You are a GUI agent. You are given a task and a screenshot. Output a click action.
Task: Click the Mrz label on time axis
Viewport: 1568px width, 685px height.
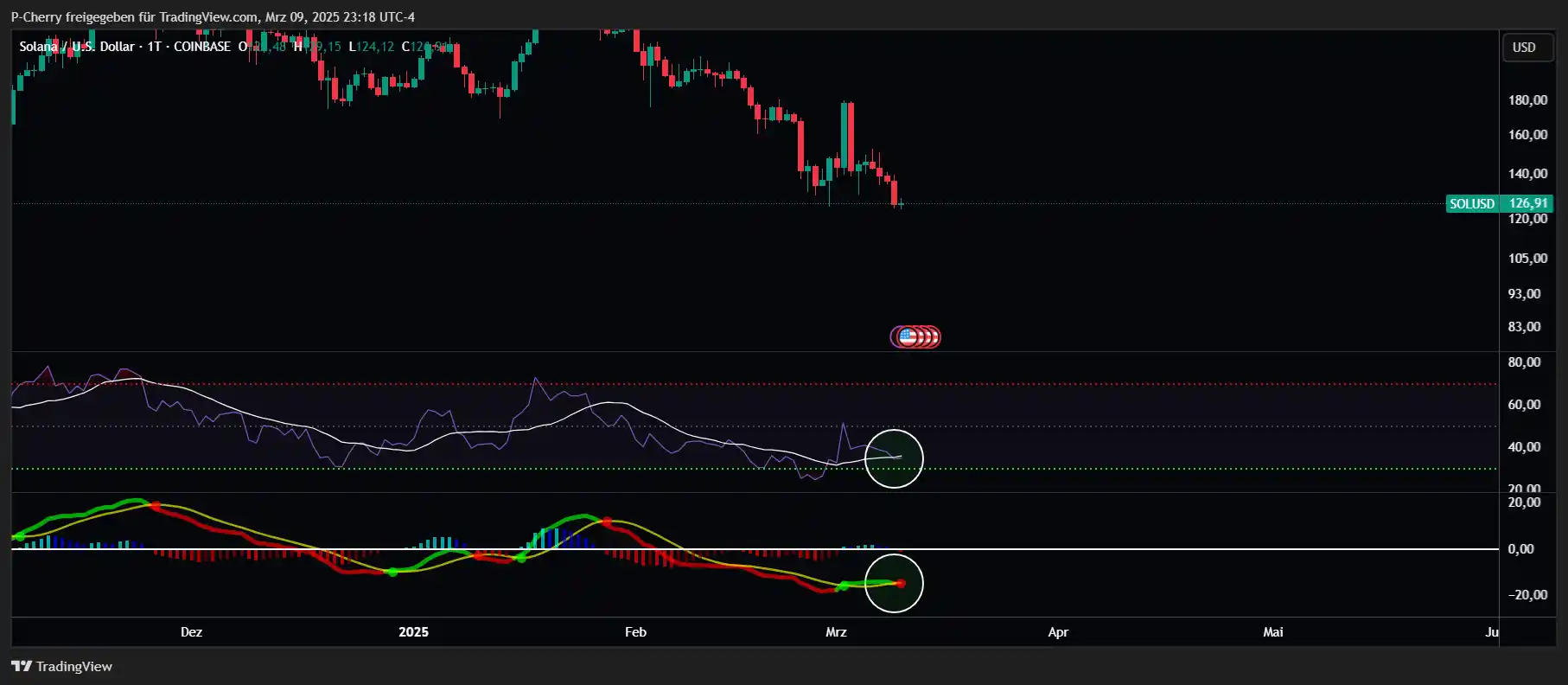[x=836, y=632]
